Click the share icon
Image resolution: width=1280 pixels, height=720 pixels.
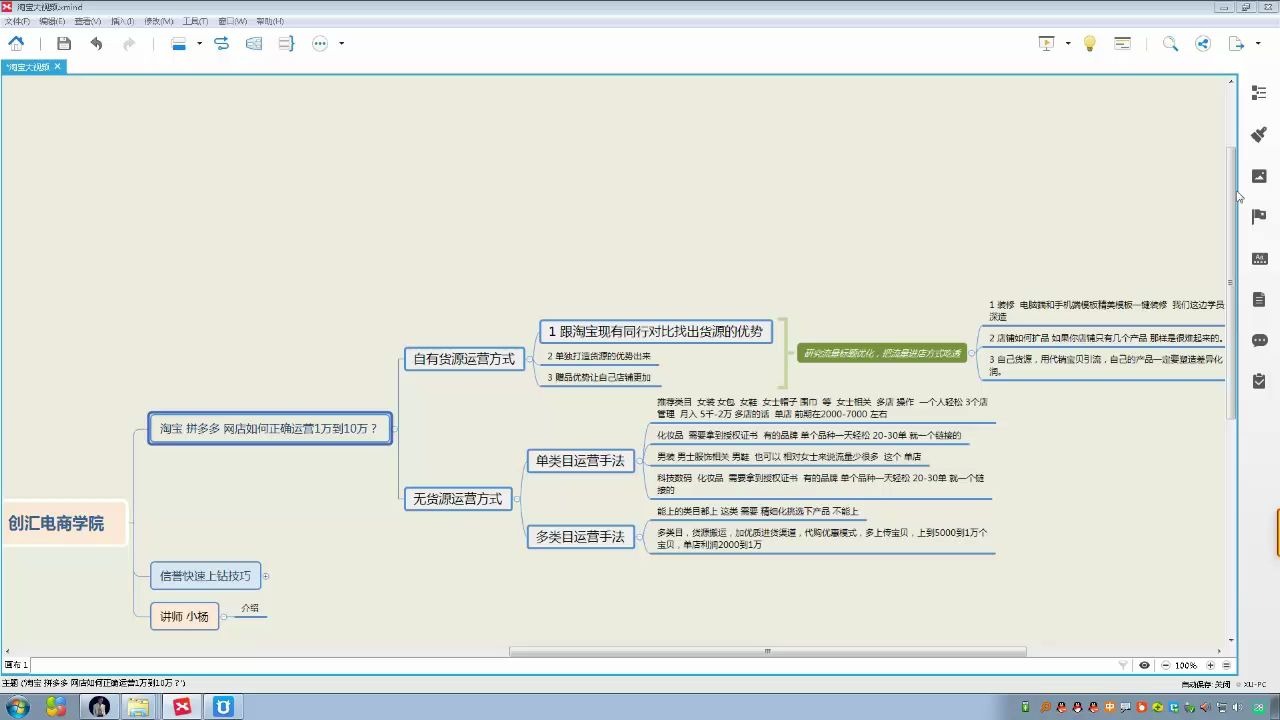tap(1202, 43)
